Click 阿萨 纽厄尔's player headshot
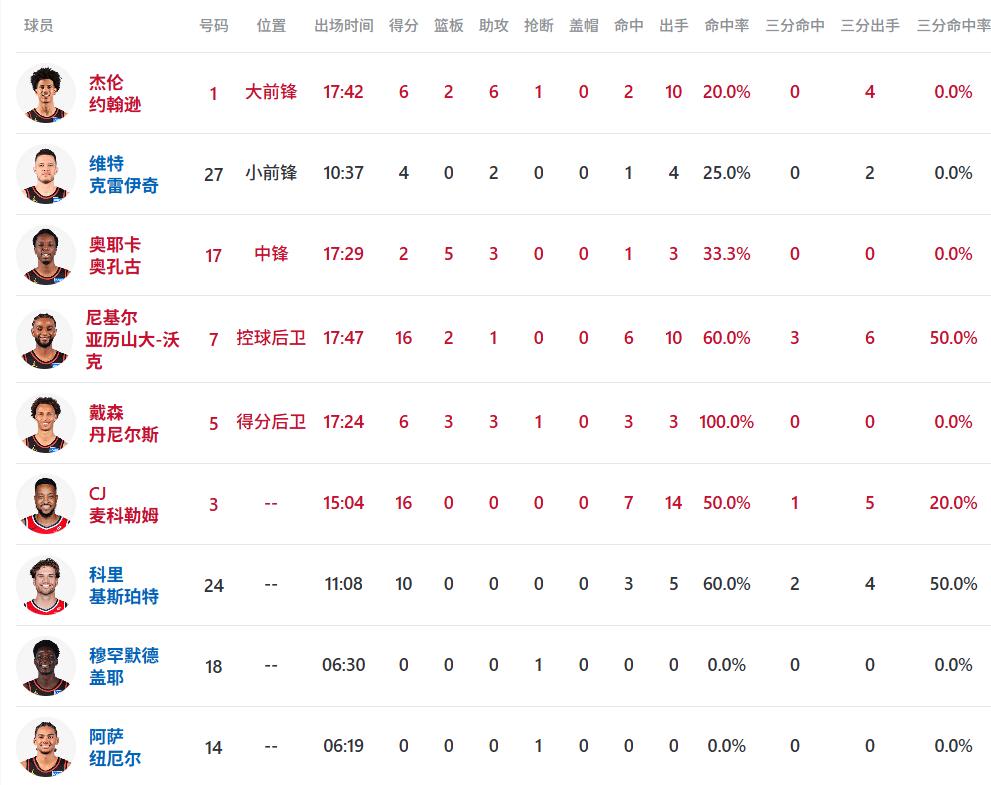 point(46,747)
